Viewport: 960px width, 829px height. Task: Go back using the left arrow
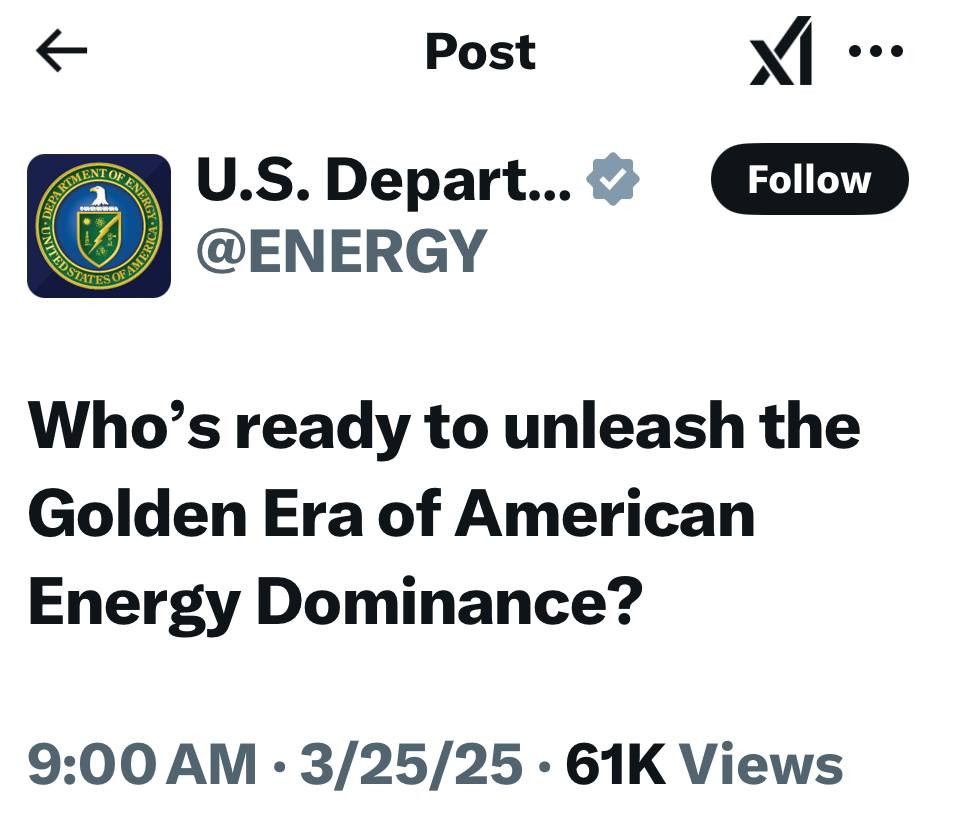click(61, 51)
